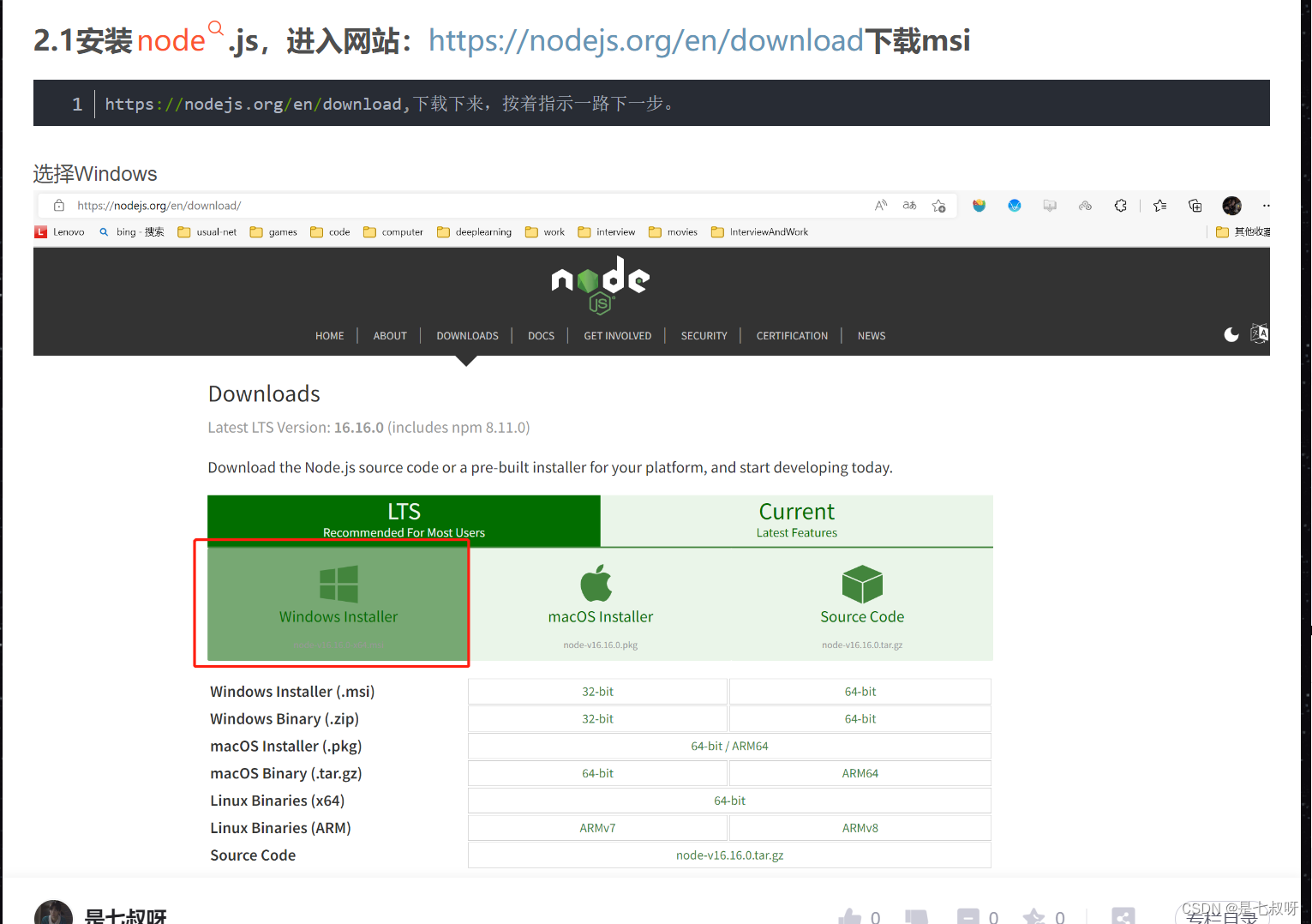This screenshot has height=924, width=1312.
Task: Click the node-v16.16.0.tar.gz source link in the table
Action: point(729,855)
